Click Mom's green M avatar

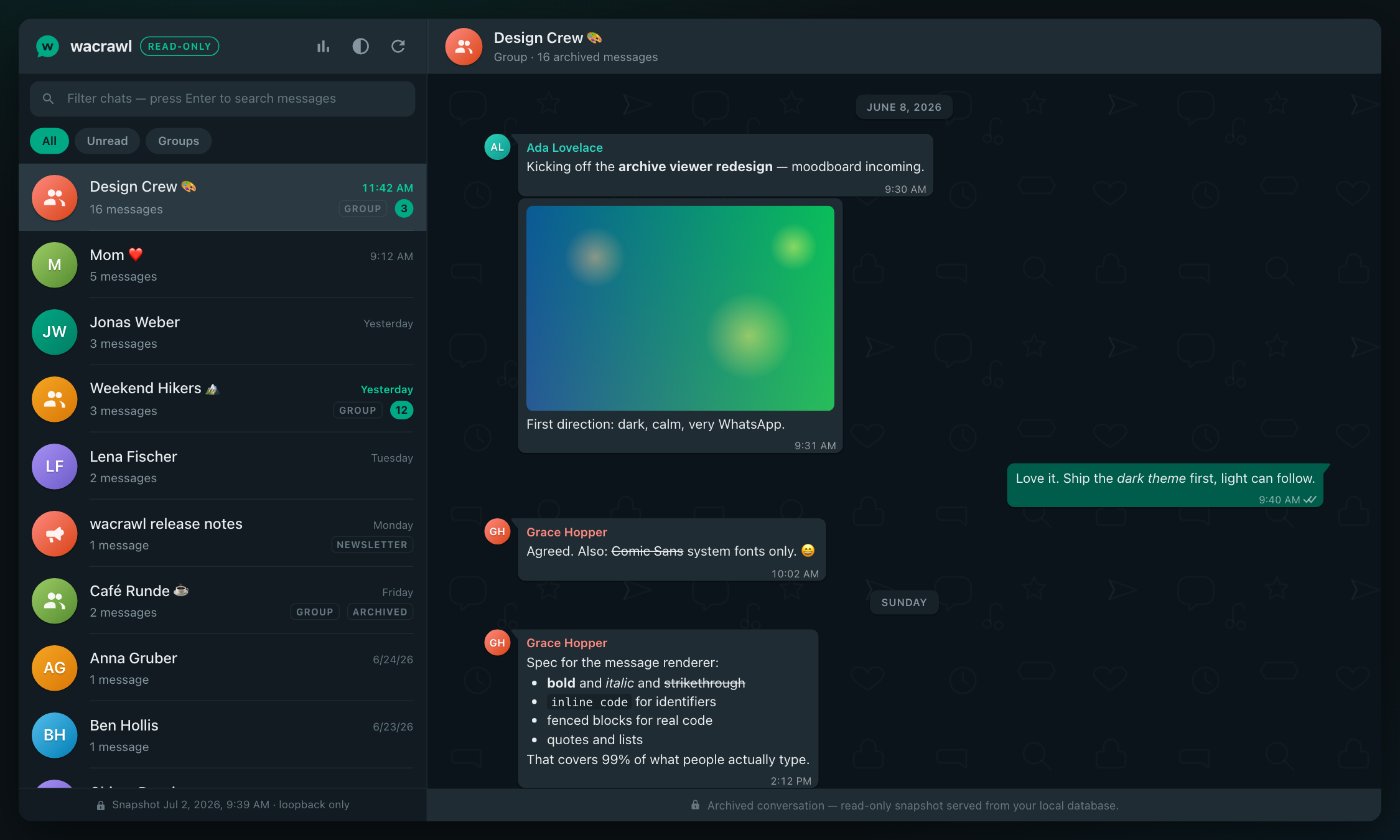click(x=55, y=265)
